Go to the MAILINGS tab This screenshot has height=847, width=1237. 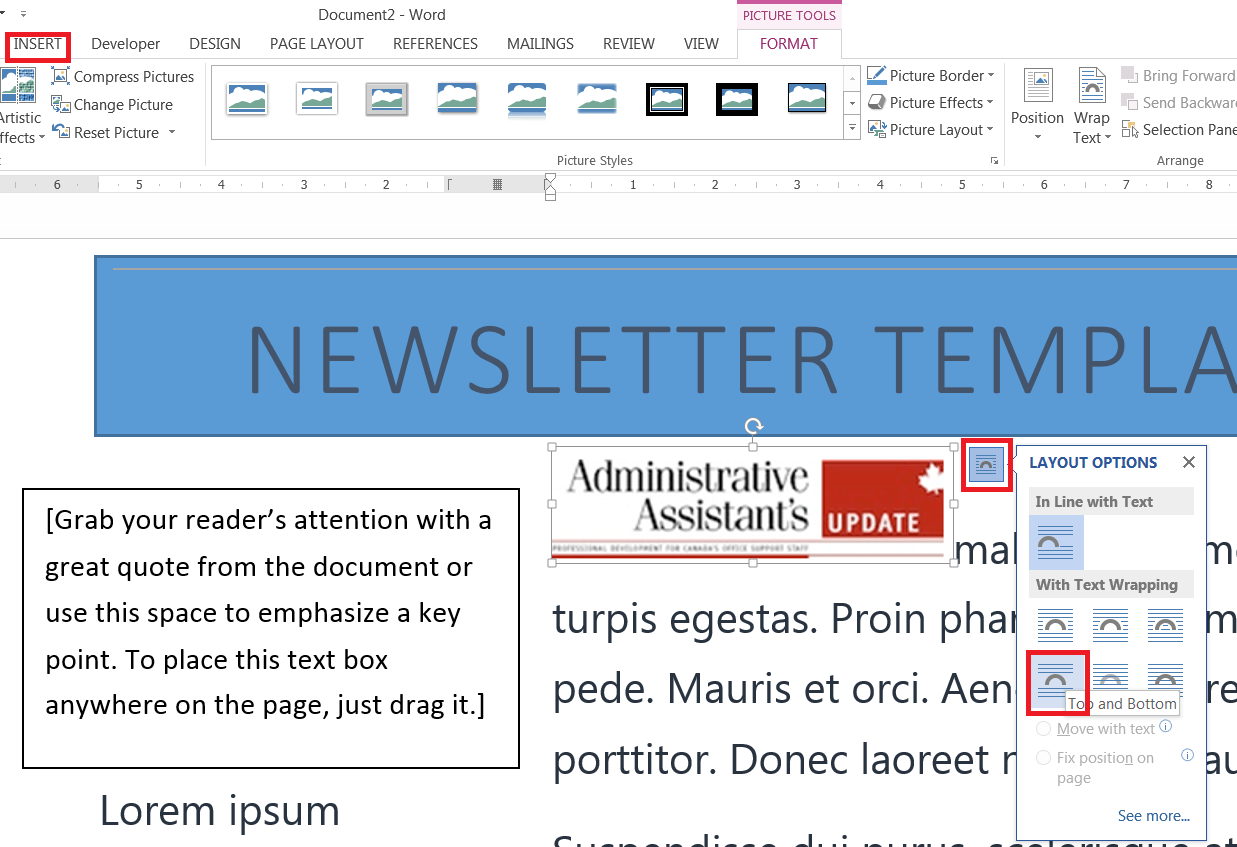[x=540, y=44]
